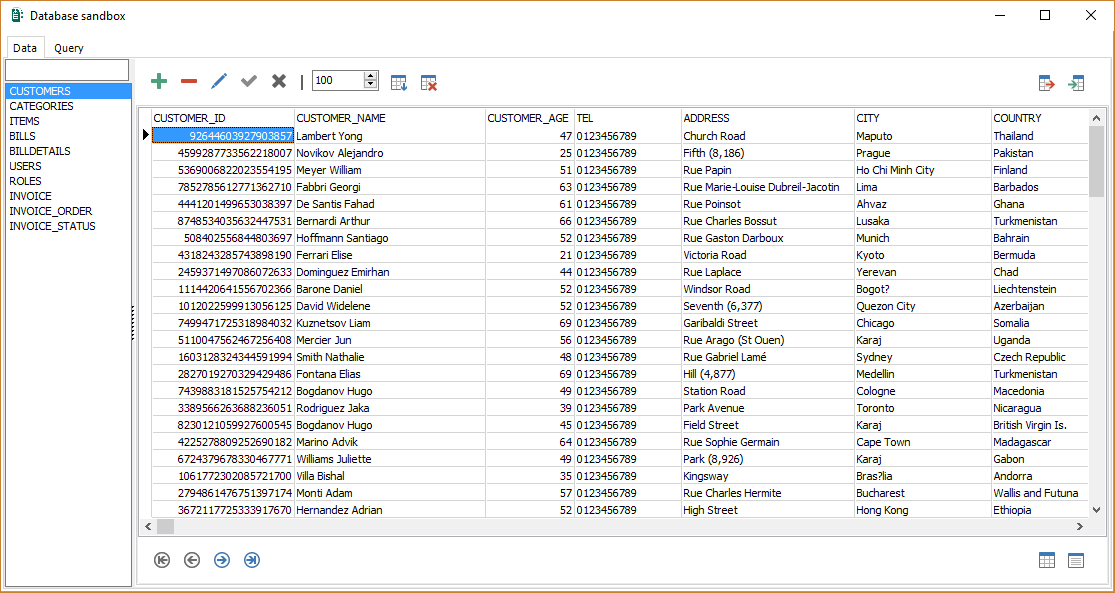Export the CUSTOMERS table data
Screen dimensions: 1115x593
pyautogui.click(x=1047, y=83)
